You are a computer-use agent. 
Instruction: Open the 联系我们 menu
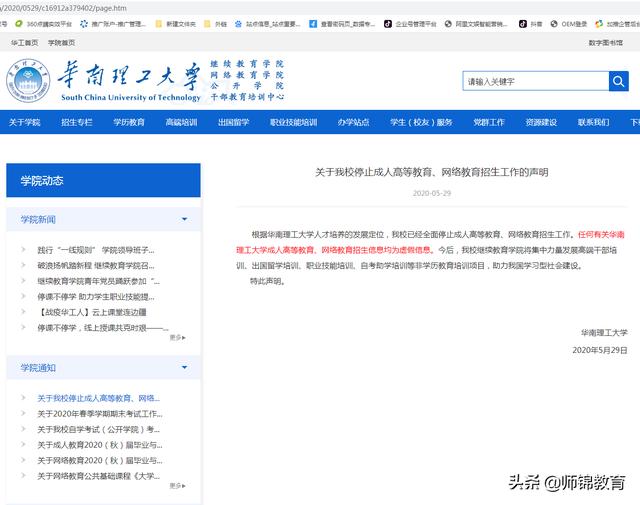[593, 122]
